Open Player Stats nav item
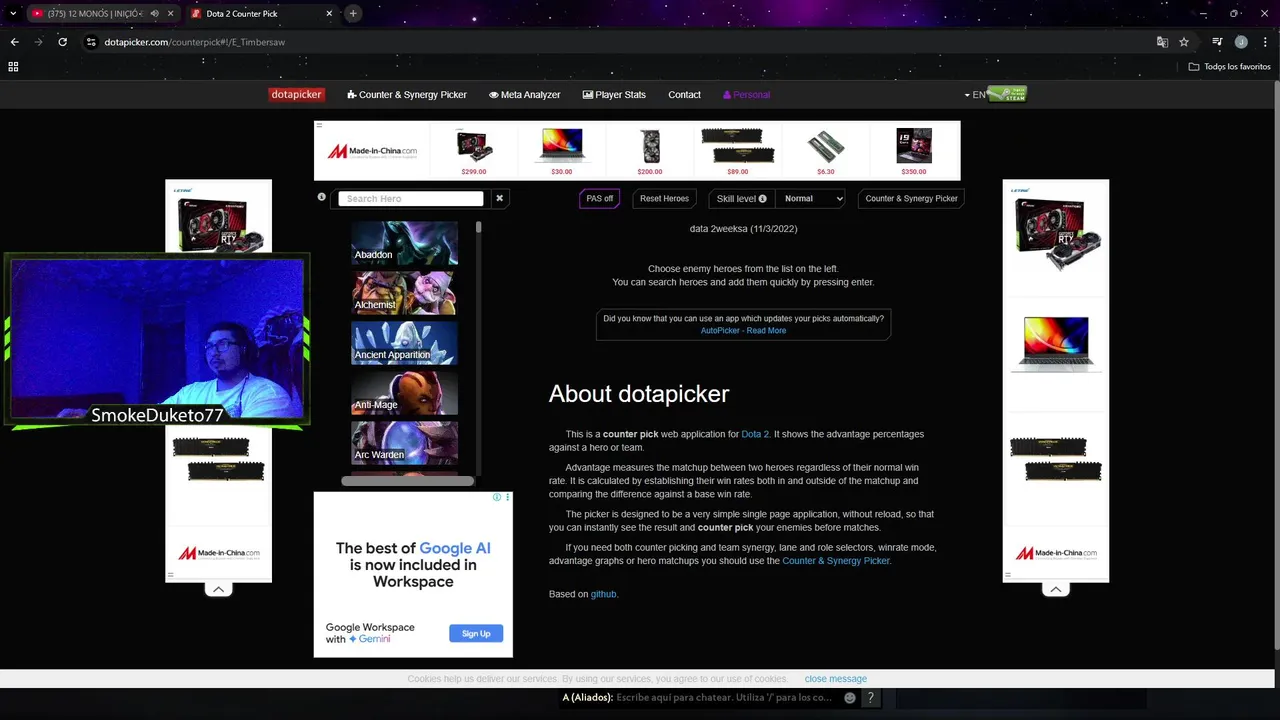1280x720 pixels. tap(614, 94)
